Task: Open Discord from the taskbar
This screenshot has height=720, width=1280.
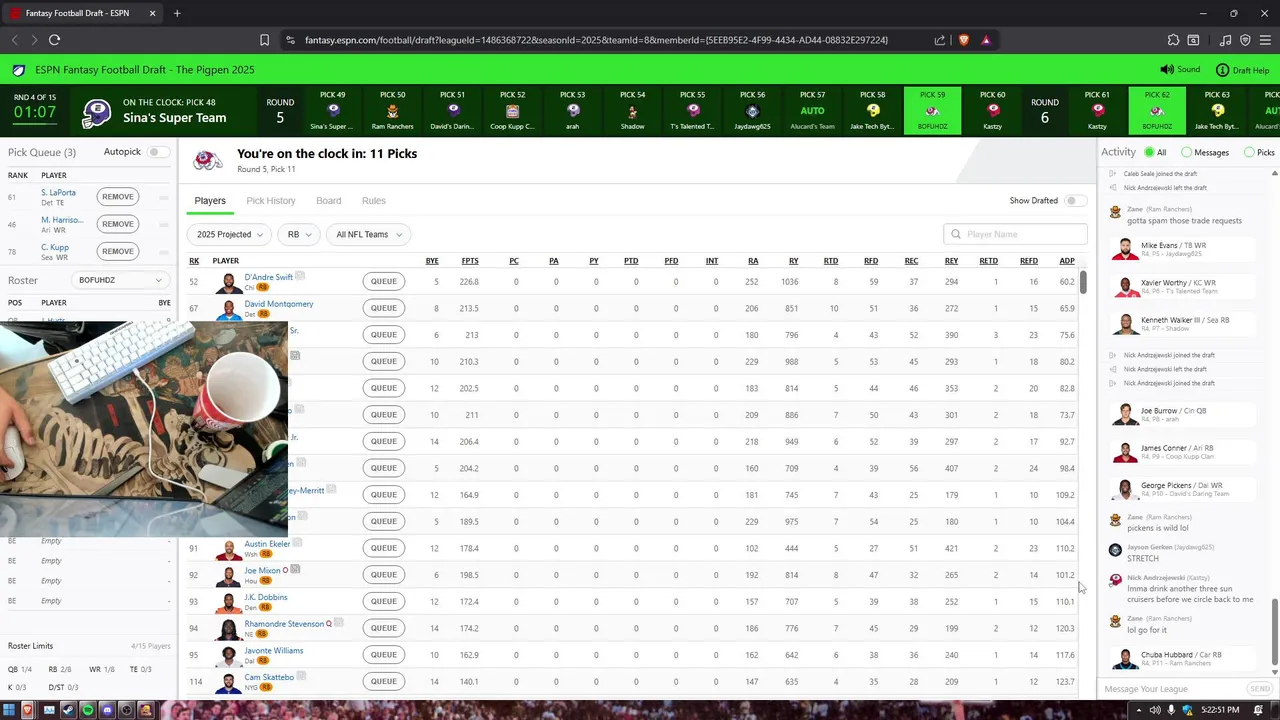Action: click(108, 710)
